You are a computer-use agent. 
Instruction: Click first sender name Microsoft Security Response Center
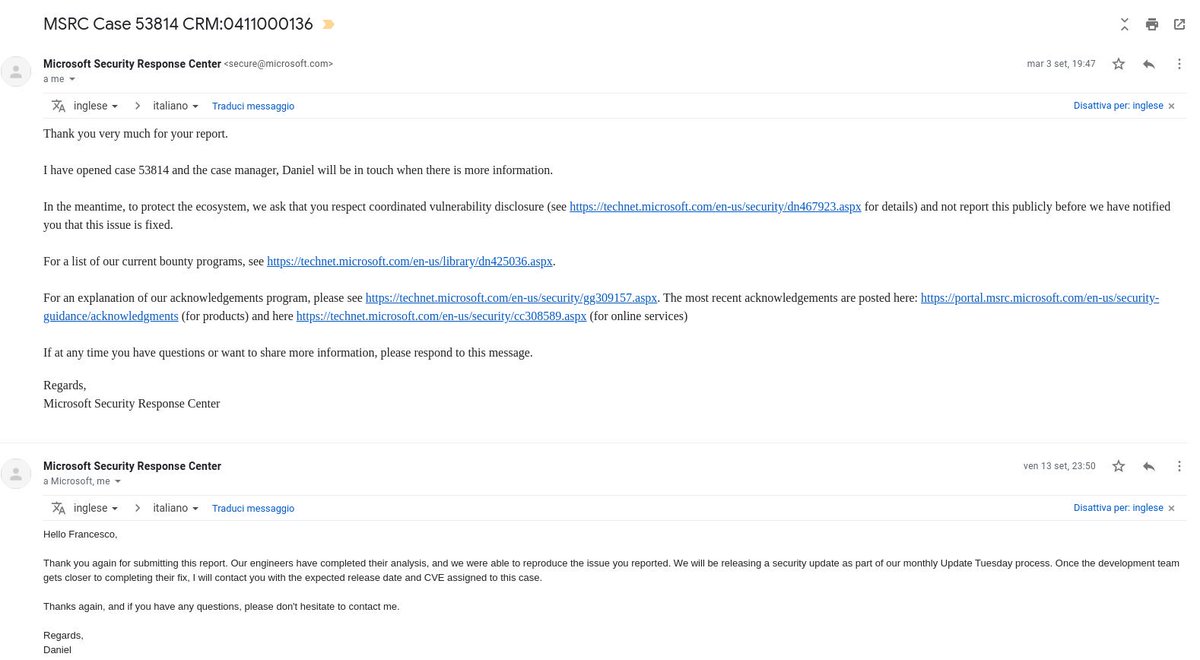pos(132,64)
